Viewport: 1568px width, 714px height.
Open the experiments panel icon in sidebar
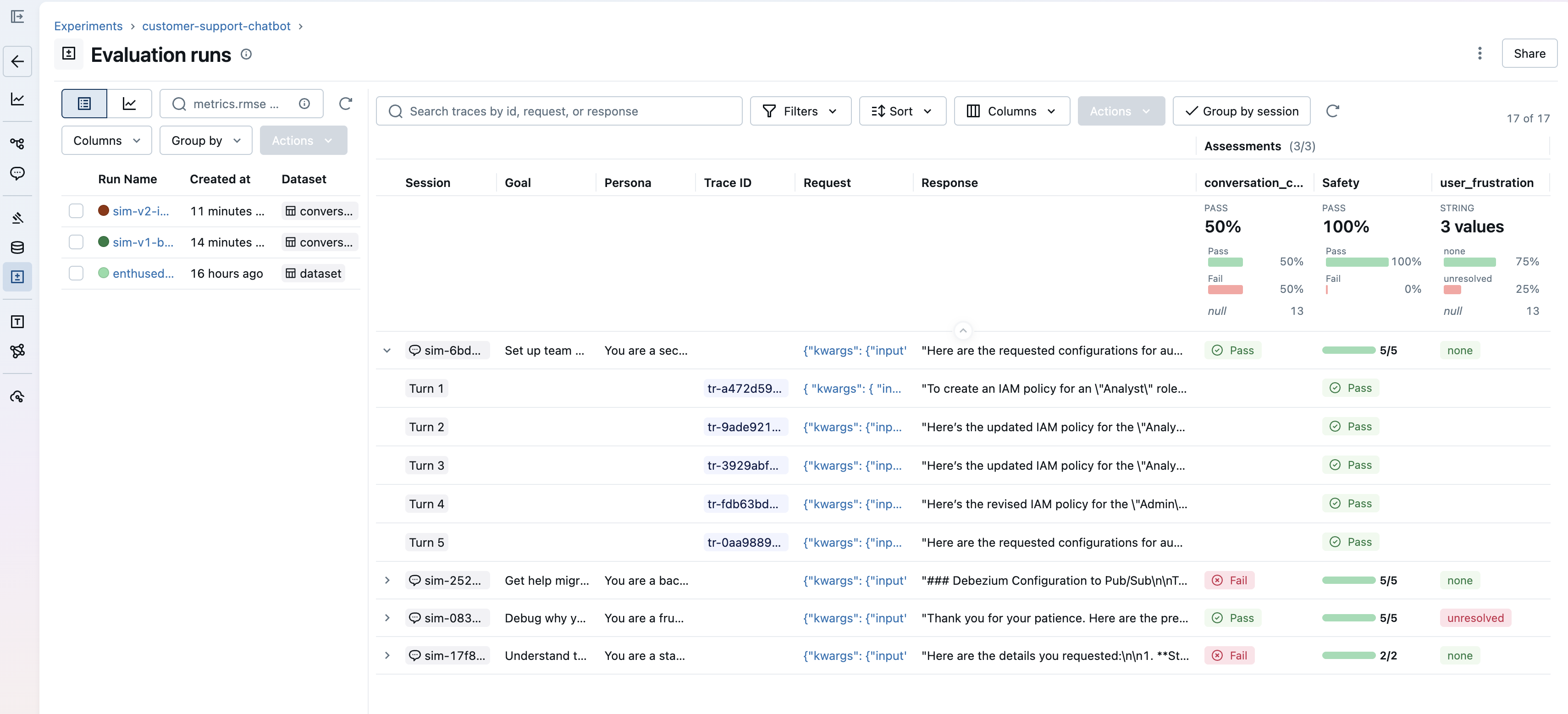(x=17, y=277)
